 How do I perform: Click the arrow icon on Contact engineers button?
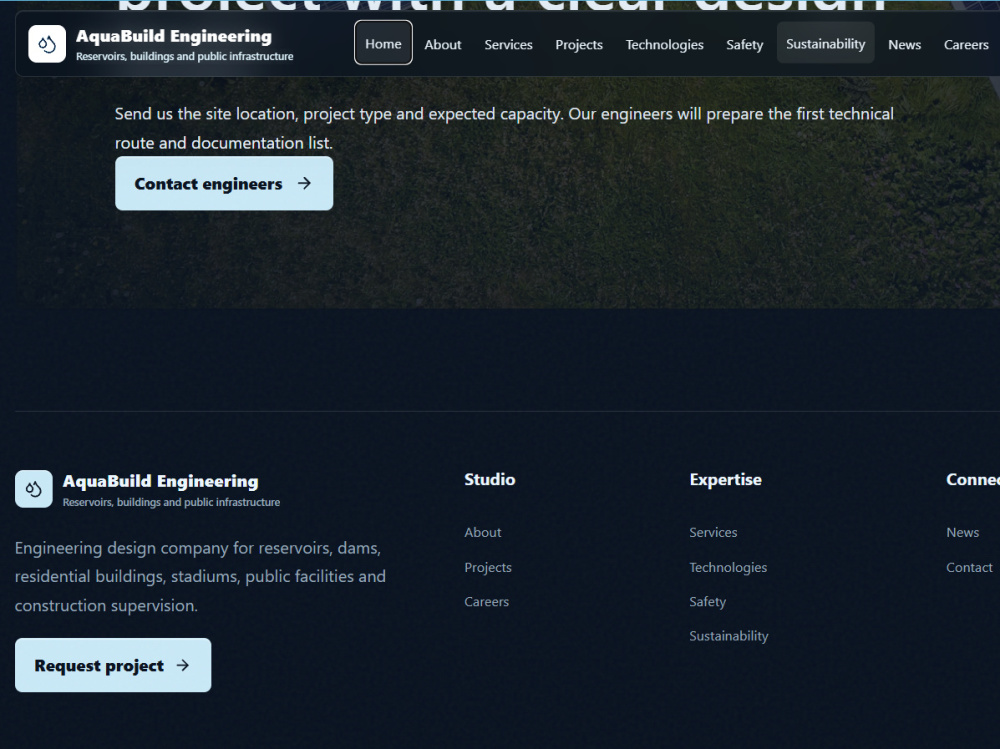(x=305, y=183)
